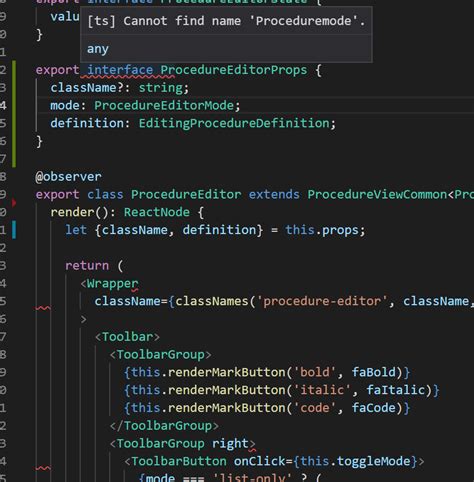Click the blue change bar beside the let line
The width and height of the screenshot is (474, 482).
pos(14,230)
